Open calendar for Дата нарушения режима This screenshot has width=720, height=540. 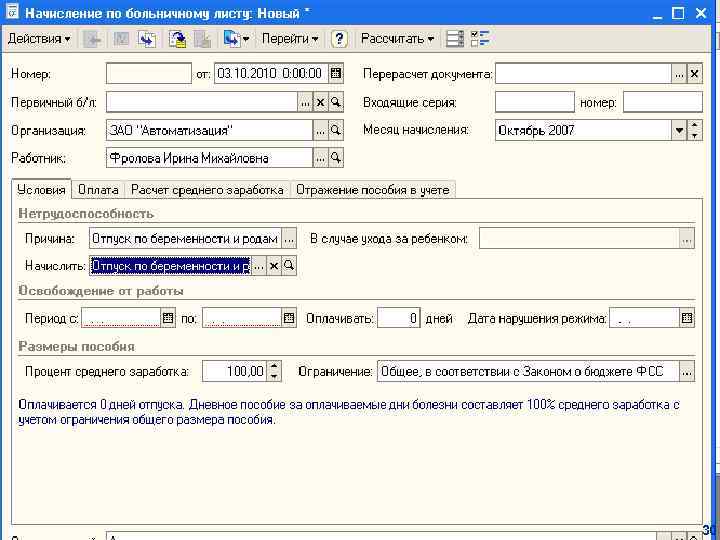[687, 318]
